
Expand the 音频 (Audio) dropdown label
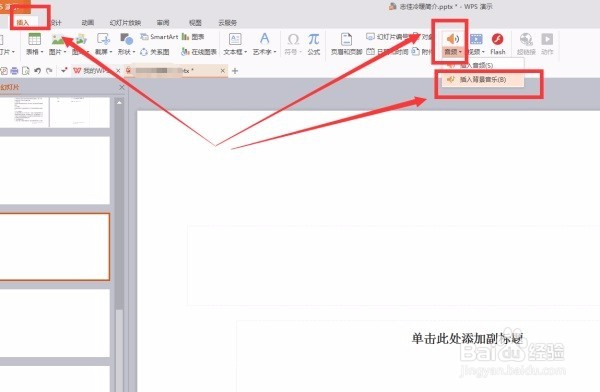(x=453, y=52)
